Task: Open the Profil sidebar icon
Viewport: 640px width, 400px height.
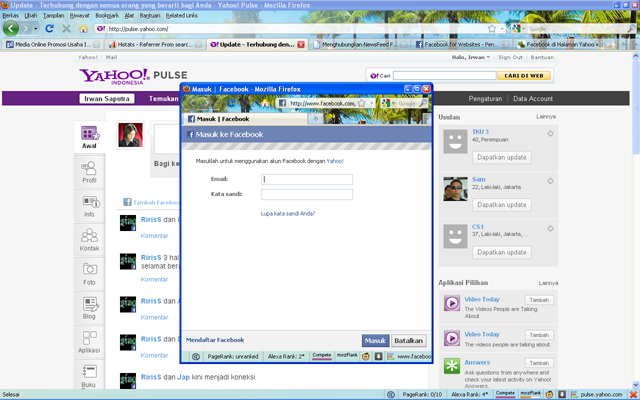Action: [89, 171]
